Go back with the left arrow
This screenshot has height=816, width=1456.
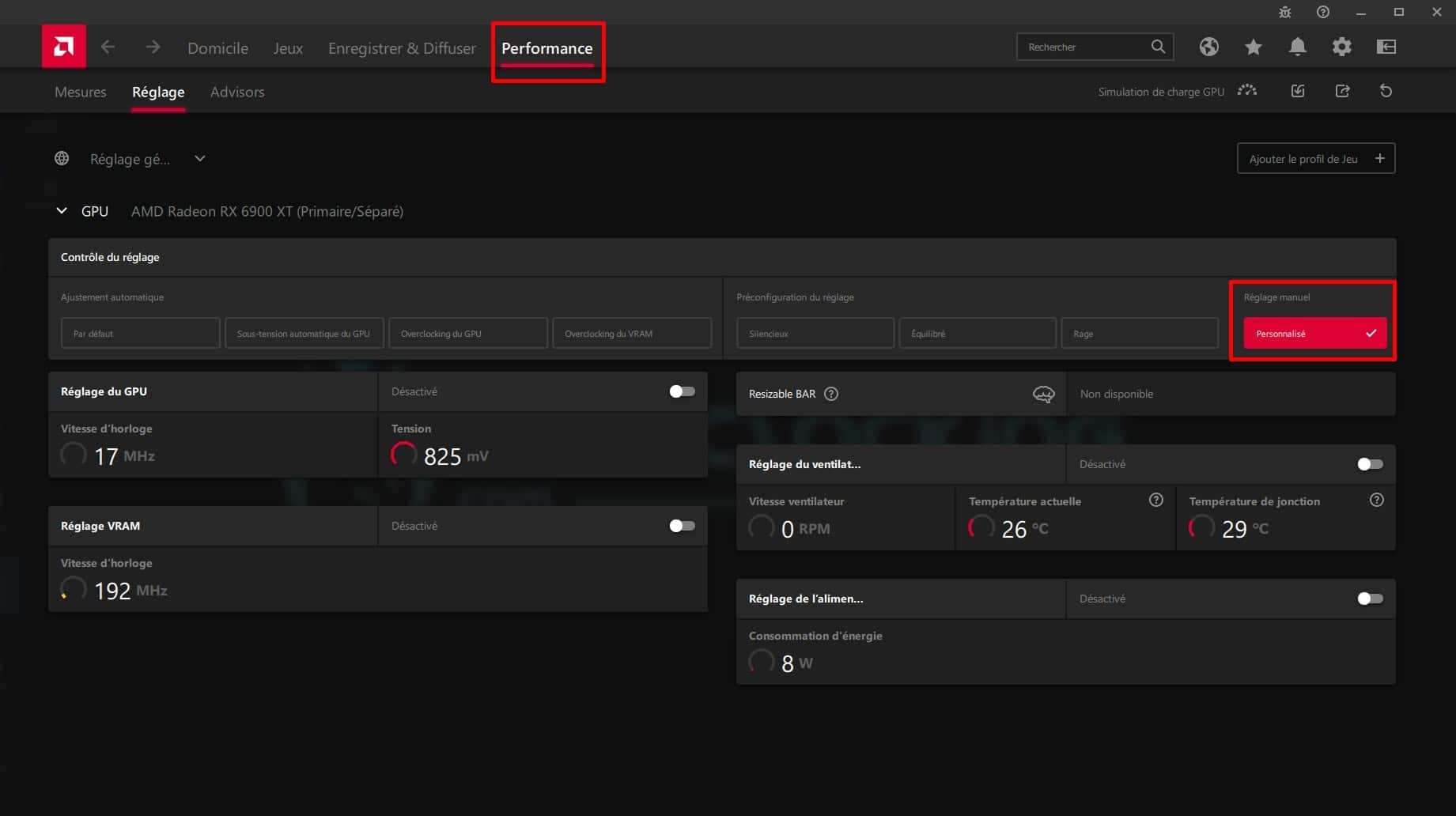tap(108, 47)
